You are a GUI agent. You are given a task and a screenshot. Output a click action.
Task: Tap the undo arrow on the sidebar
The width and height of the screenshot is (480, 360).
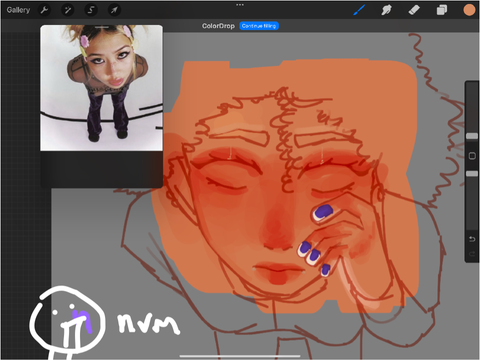[472, 239]
